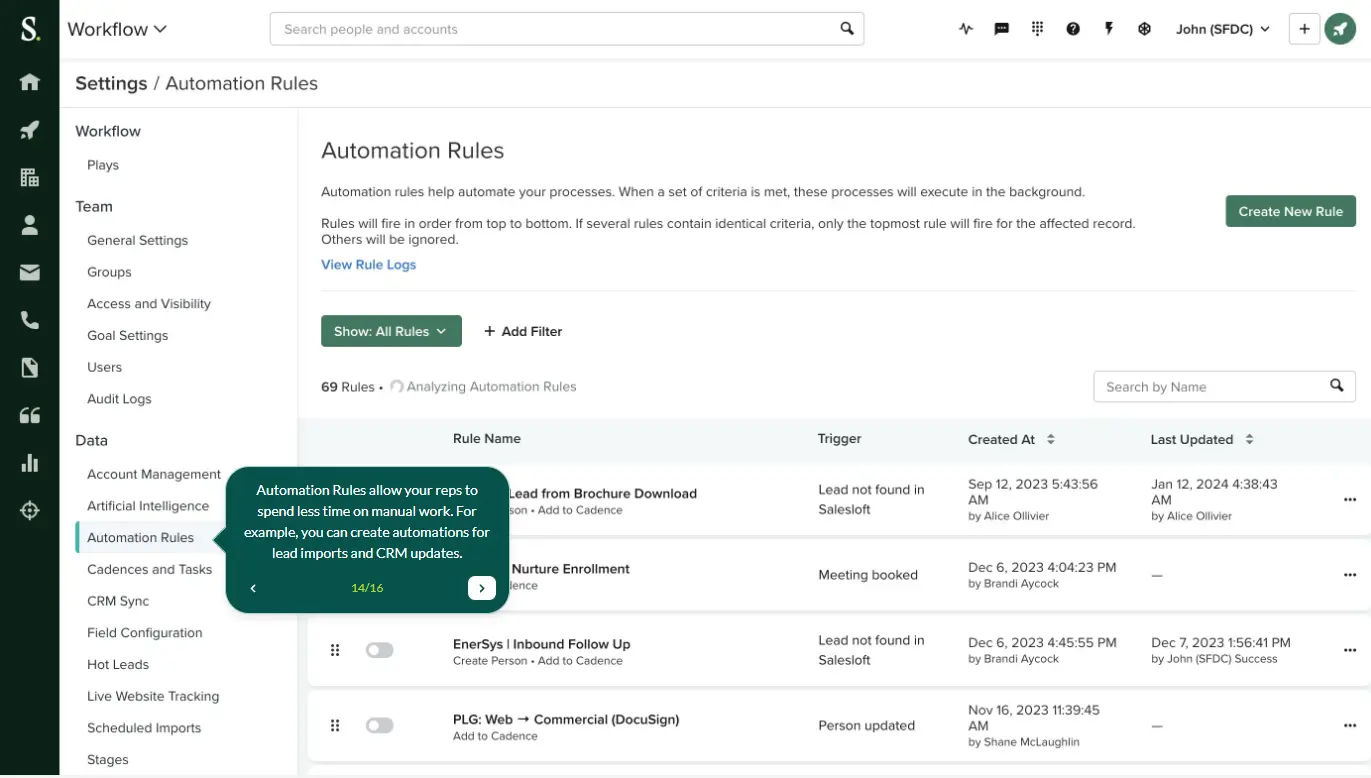Click the plus add button in top bar
The width and height of the screenshot is (1371, 778).
pyautogui.click(x=1304, y=29)
